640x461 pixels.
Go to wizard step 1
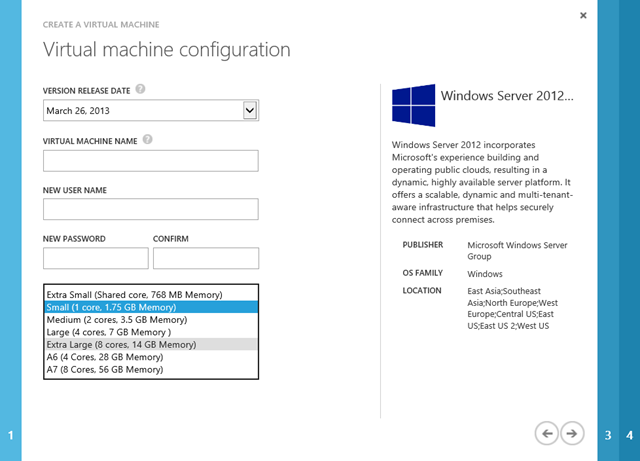coord(10,435)
